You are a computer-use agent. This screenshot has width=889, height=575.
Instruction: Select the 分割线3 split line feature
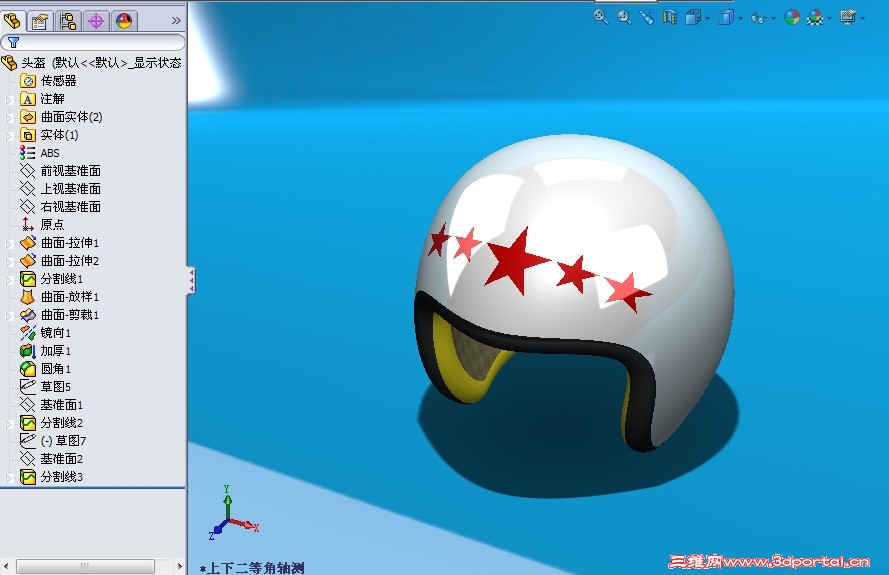tap(52, 477)
